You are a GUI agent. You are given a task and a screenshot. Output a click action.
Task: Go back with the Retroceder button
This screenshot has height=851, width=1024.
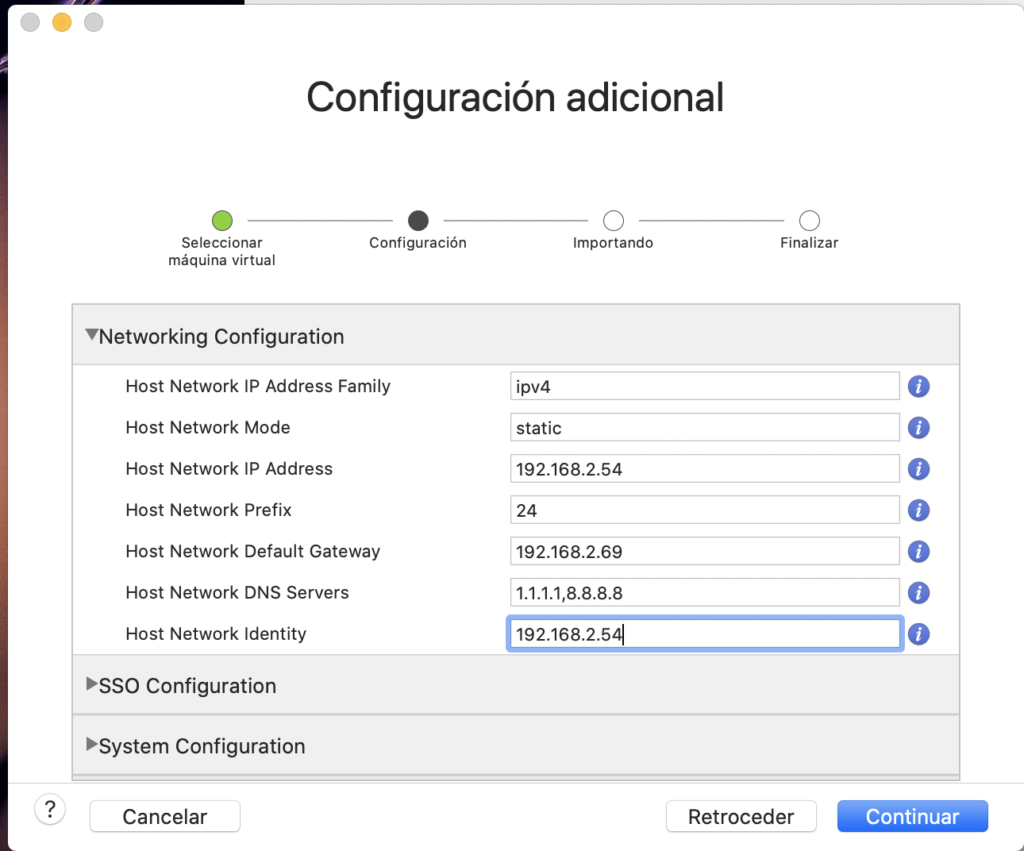(x=741, y=817)
